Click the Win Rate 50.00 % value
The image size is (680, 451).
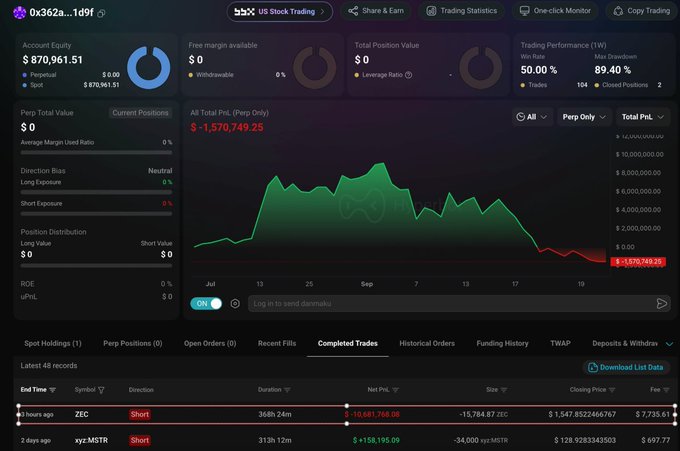539,70
